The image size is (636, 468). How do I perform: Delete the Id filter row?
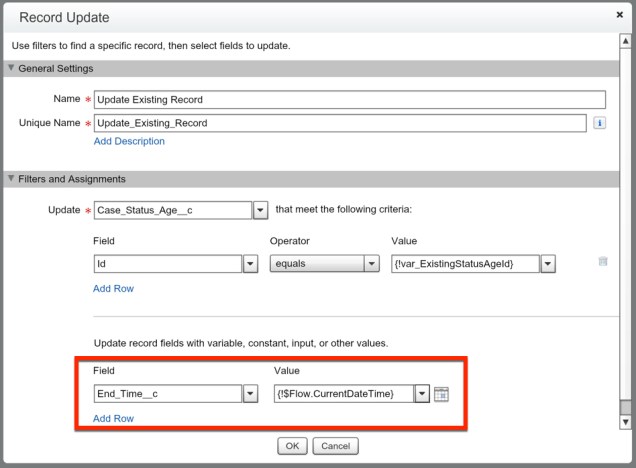click(x=602, y=262)
